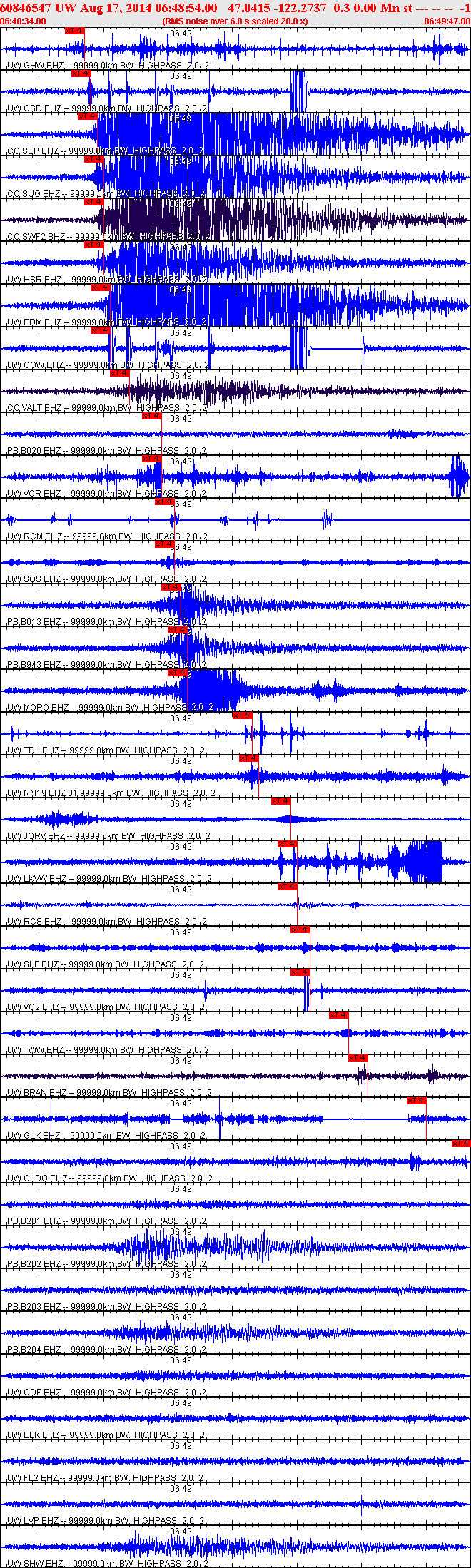
Task: Click the red pick marker on UW HSR trace
Action: tap(93, 245)
